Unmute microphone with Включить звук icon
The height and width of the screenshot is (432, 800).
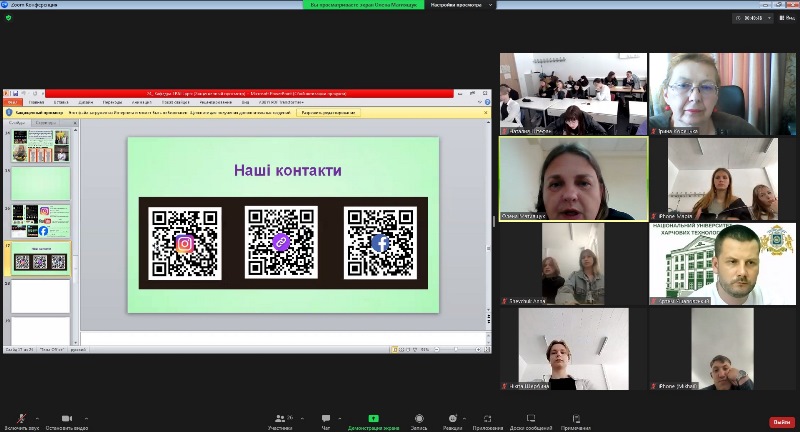point(21,419)
